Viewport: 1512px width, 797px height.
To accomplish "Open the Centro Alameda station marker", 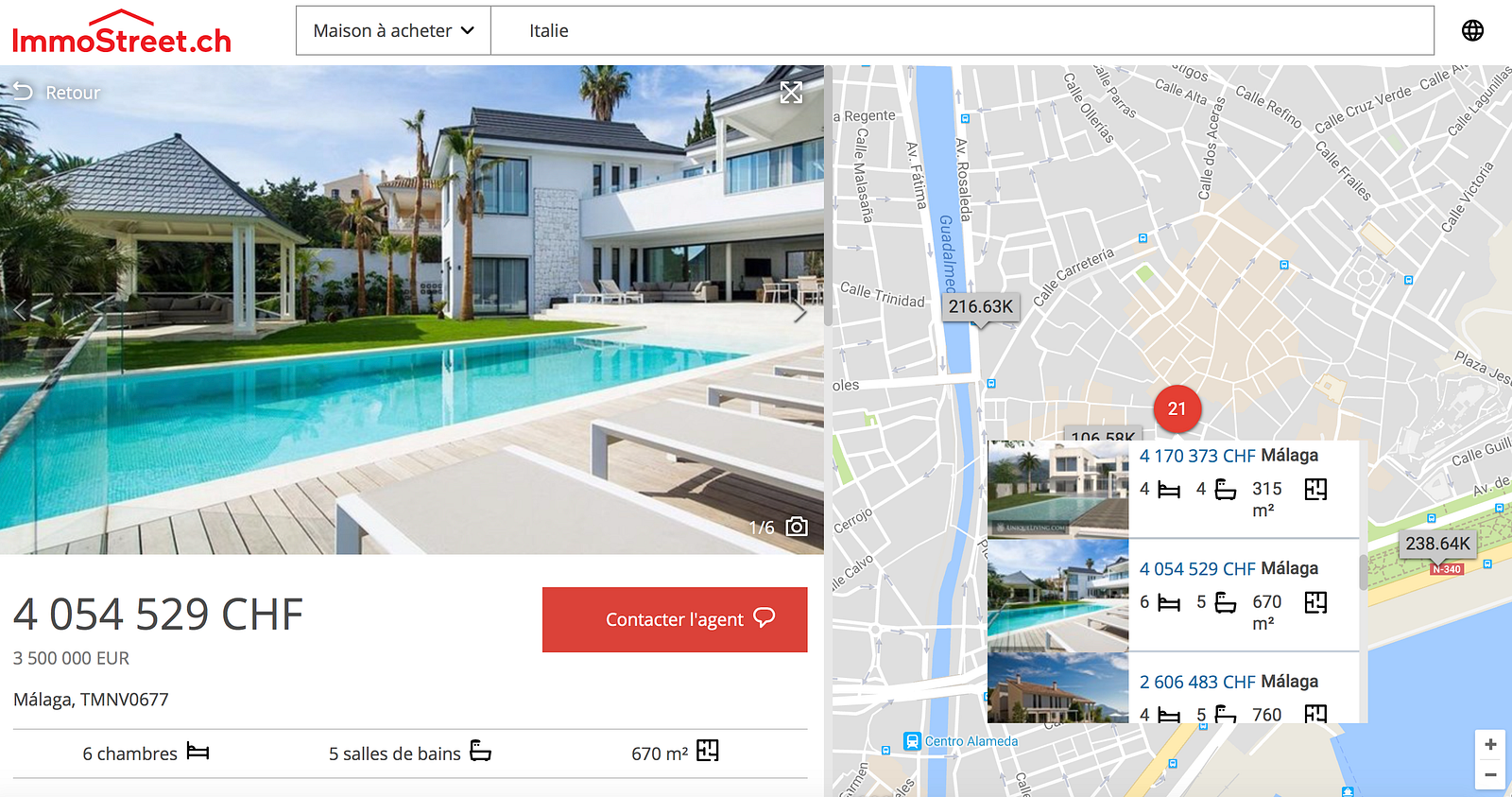I will click(x=912, y=741).
